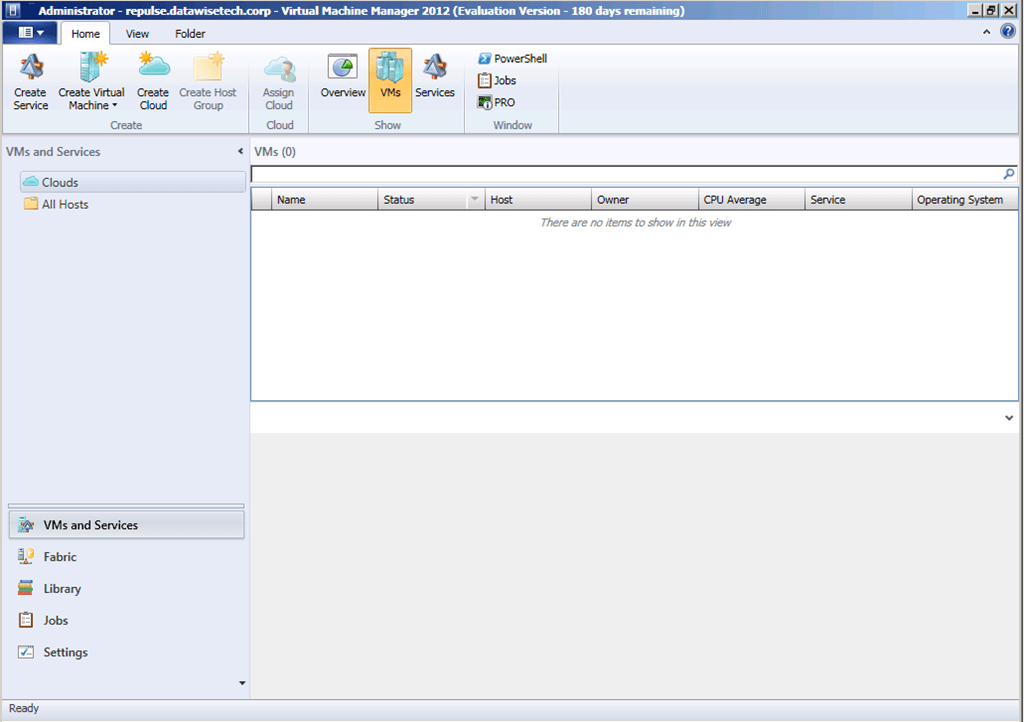The image size is (1024, 722).
Task: Open the Fabric workspace
Action: point(127,557)
